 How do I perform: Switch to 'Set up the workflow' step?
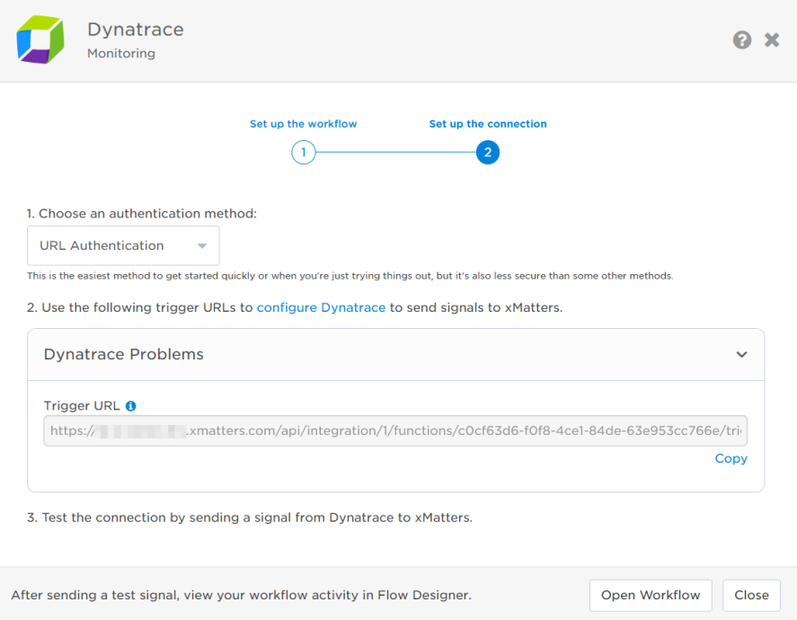pyautogui.click(x=303, y=124)
